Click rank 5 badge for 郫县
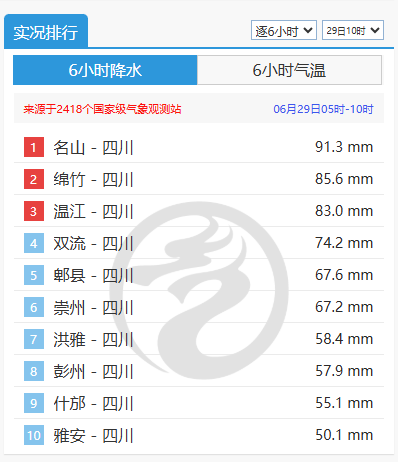The width and height of the screenshot is (398, 462). 34,275
